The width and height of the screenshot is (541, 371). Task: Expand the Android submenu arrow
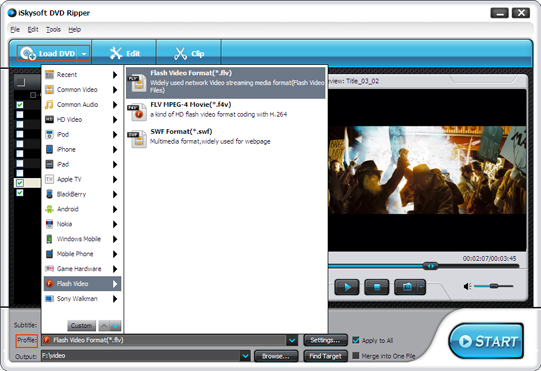tap(115, 209)
